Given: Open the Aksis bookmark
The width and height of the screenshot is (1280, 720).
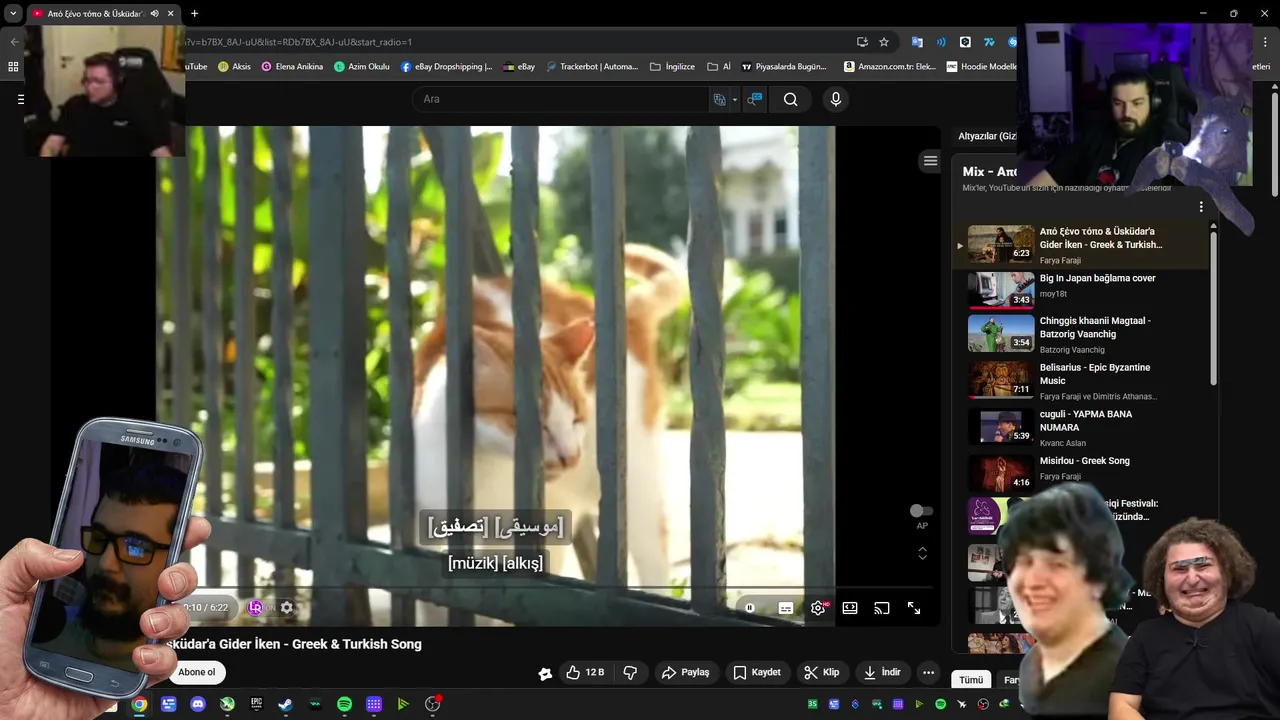Looking at the screenshot, I should point(233,67).
